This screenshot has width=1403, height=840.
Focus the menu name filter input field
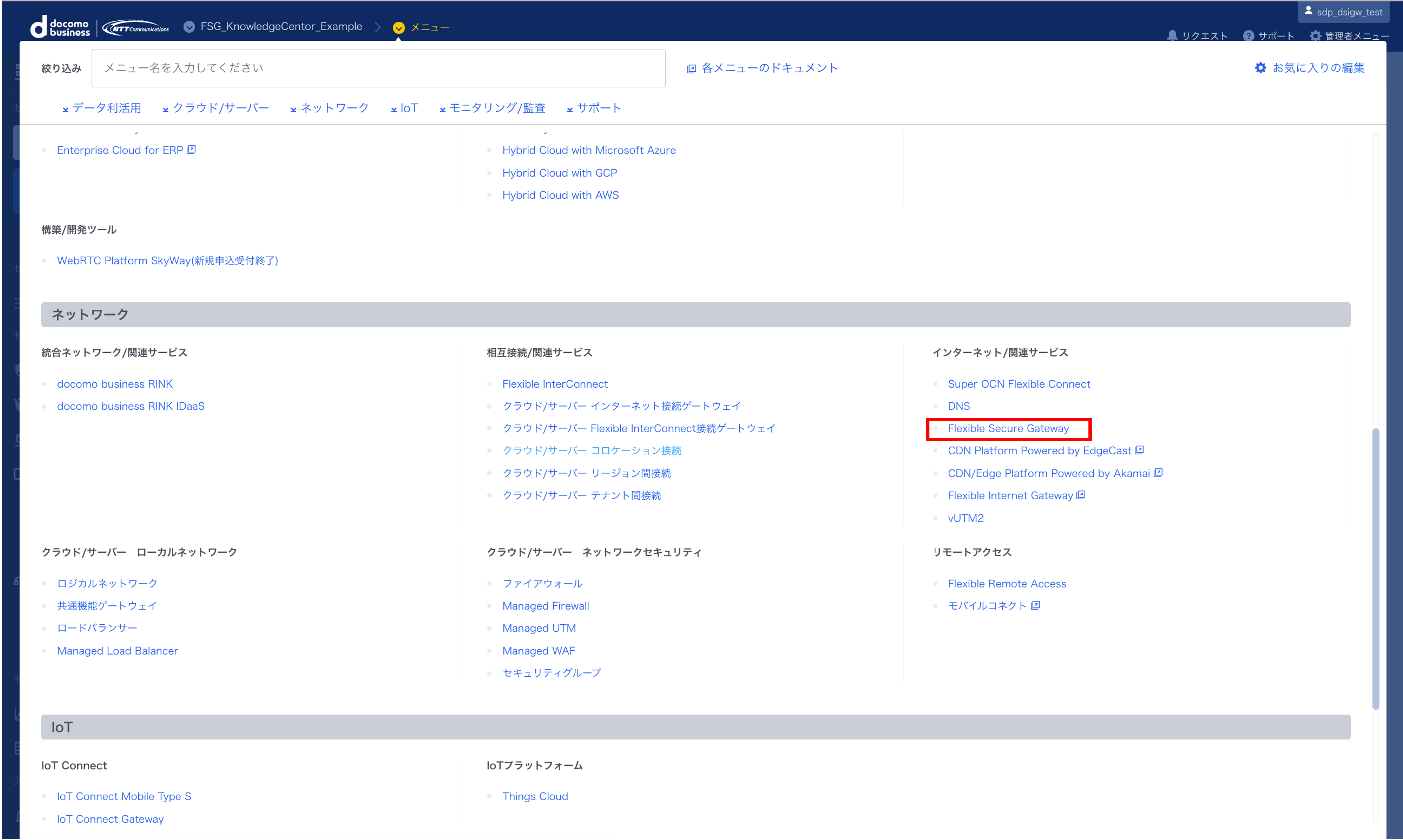pos(378,68)
